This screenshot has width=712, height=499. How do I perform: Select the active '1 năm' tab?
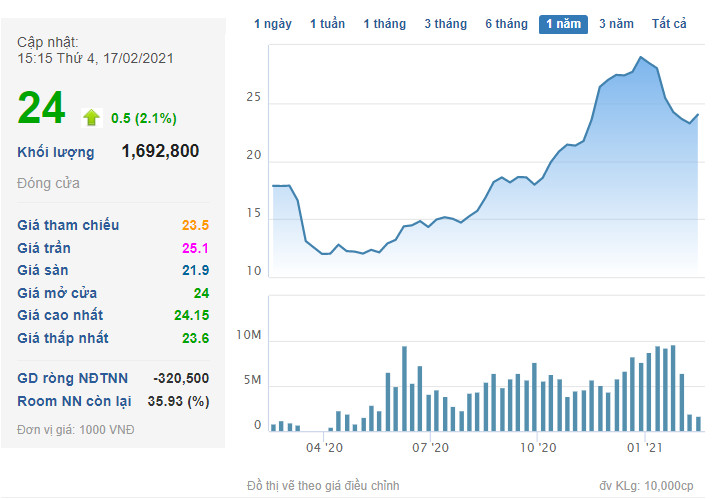(x=563, y=24)
